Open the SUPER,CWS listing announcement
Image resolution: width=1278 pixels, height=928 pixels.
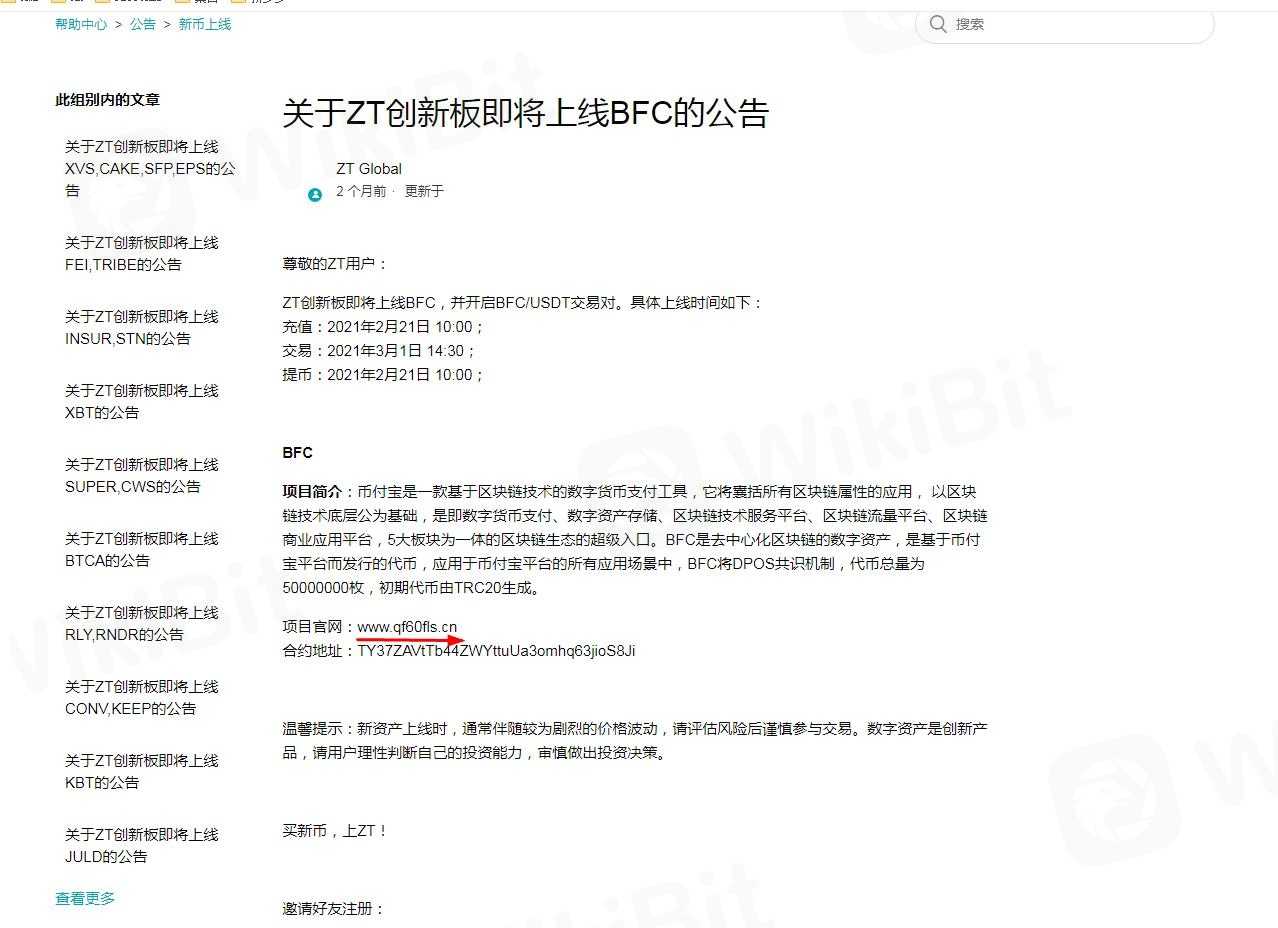point(141,476)
